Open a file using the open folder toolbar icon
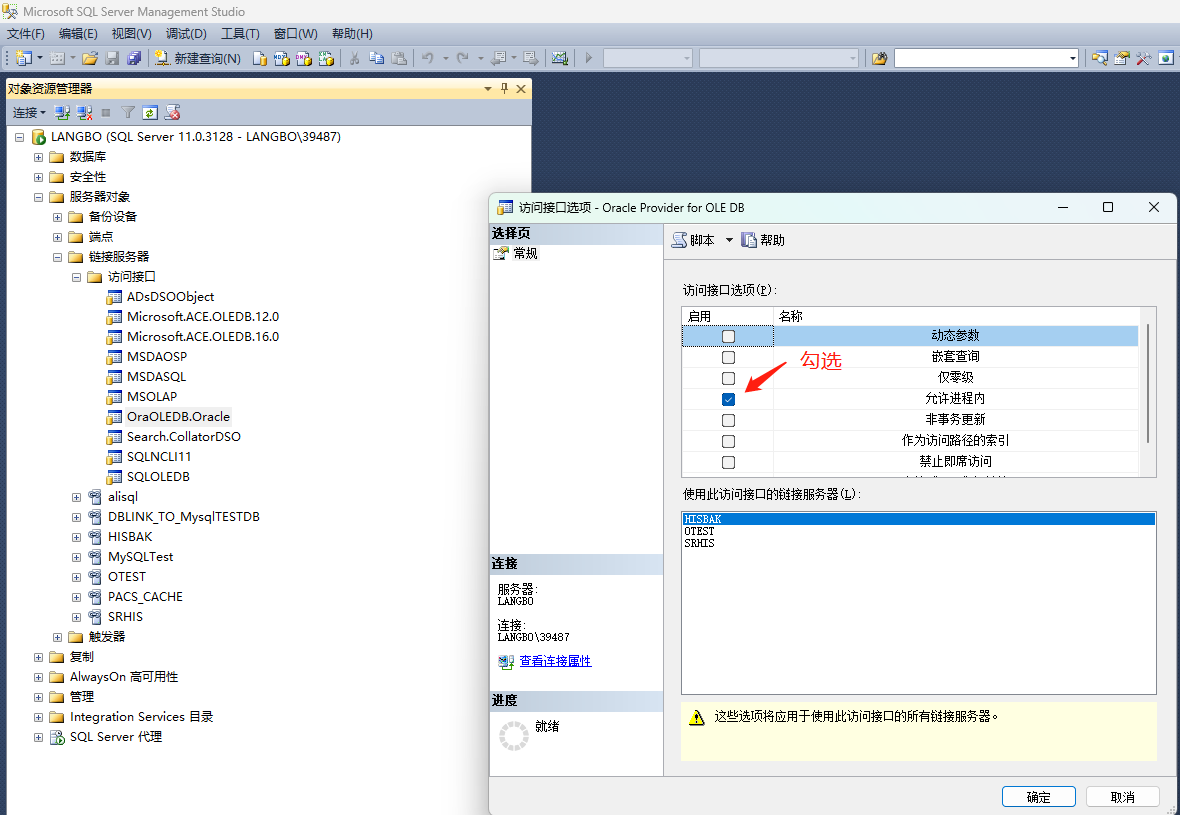Screen dimensions: 1180x815 click(89, 57)
